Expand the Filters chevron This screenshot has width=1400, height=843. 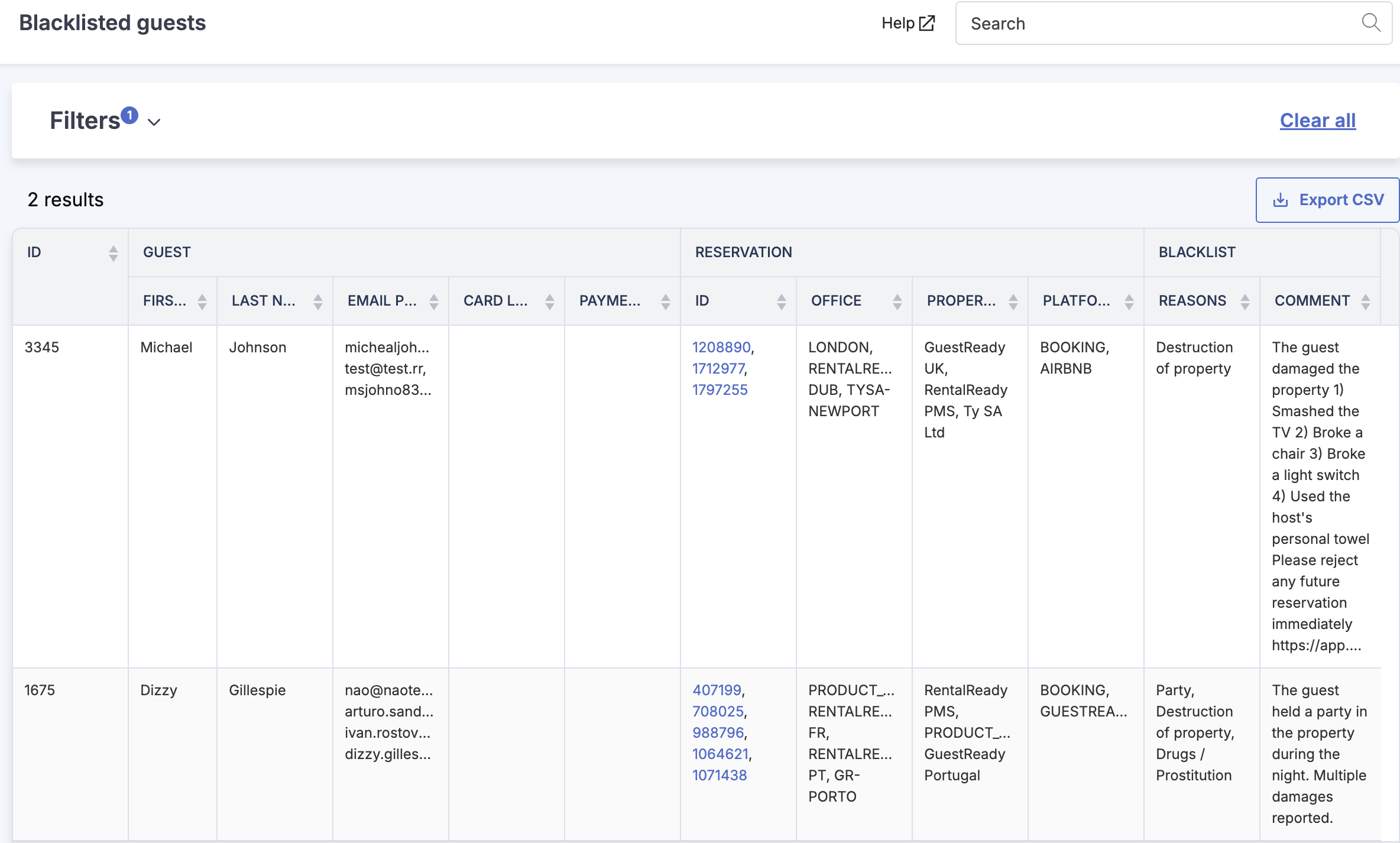tap(154, 122)
